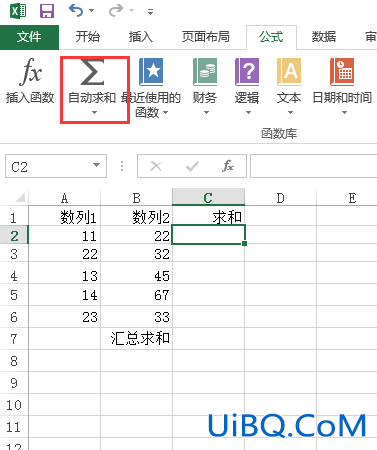
Task: Click cell A2 with value 11
Action: (x=64, y=235)
